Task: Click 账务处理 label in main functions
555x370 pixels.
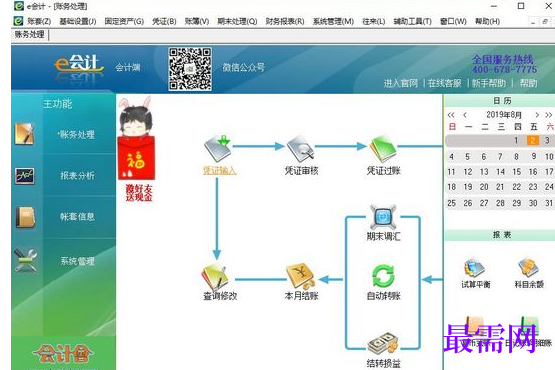Action: 76,135
